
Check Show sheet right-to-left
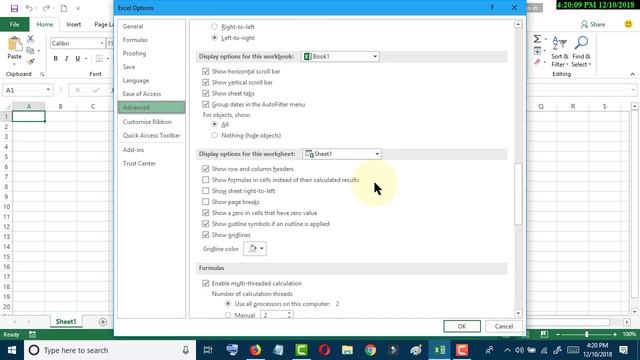[x=206, y=191]
